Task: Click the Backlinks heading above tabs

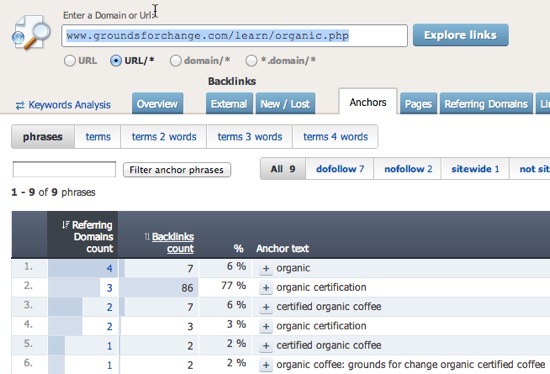Action: 232,81
